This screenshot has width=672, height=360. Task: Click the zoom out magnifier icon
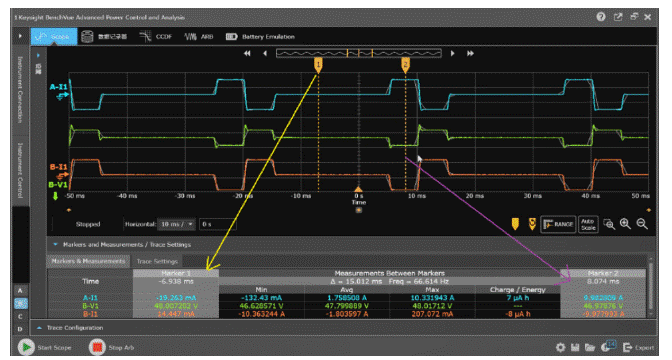[x=642, y=224]
